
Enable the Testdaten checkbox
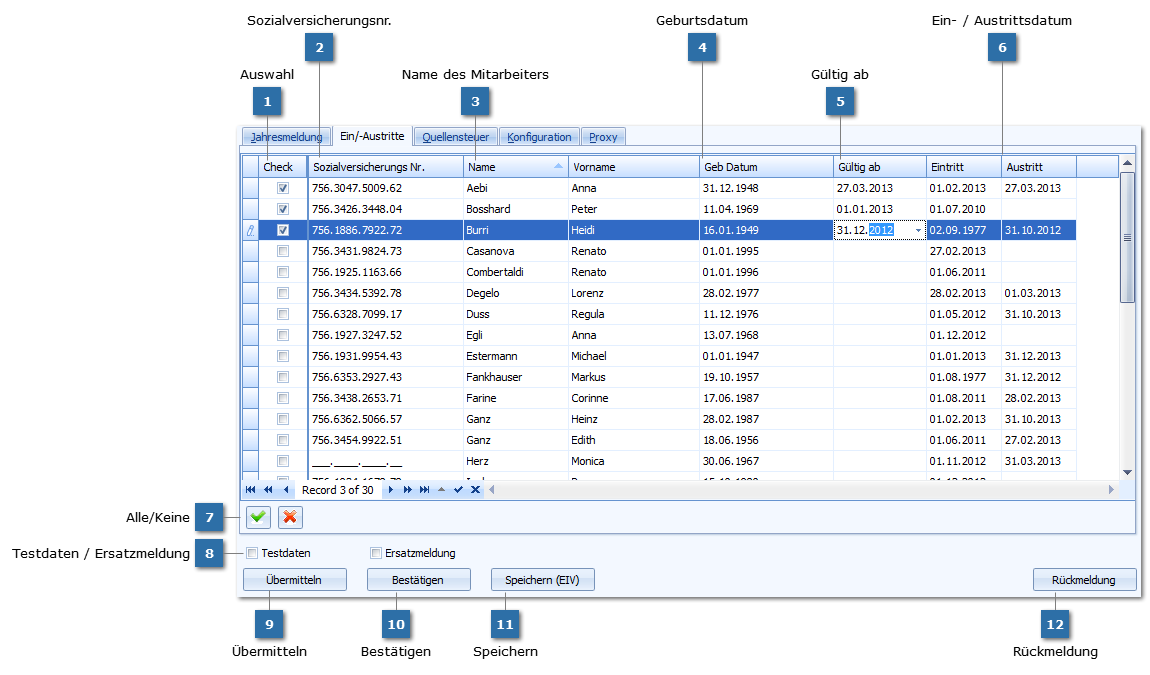[253, 553]
